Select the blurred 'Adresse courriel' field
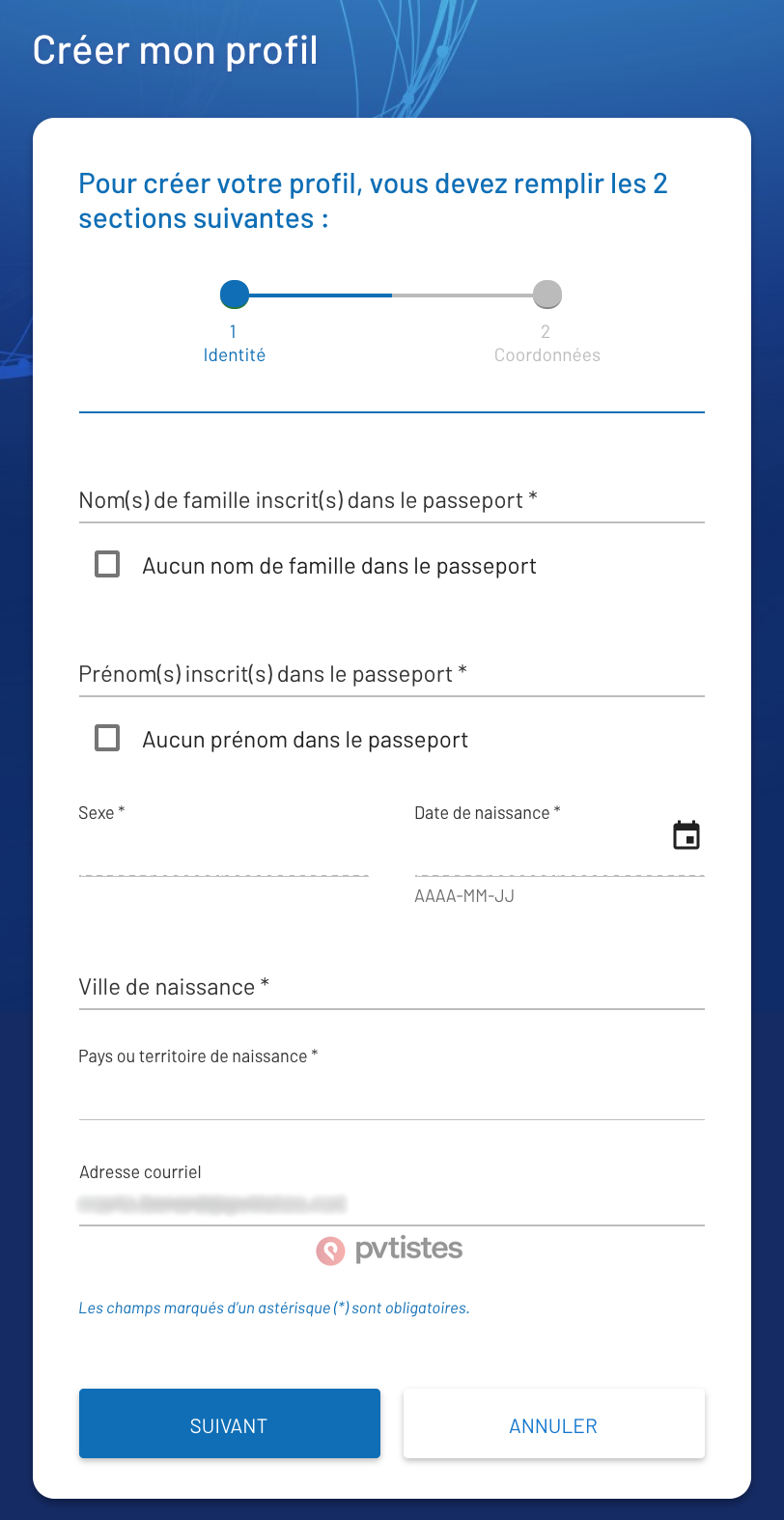Image resolution: width=784 pixels, height=1520 pixels. (391, 1205)
